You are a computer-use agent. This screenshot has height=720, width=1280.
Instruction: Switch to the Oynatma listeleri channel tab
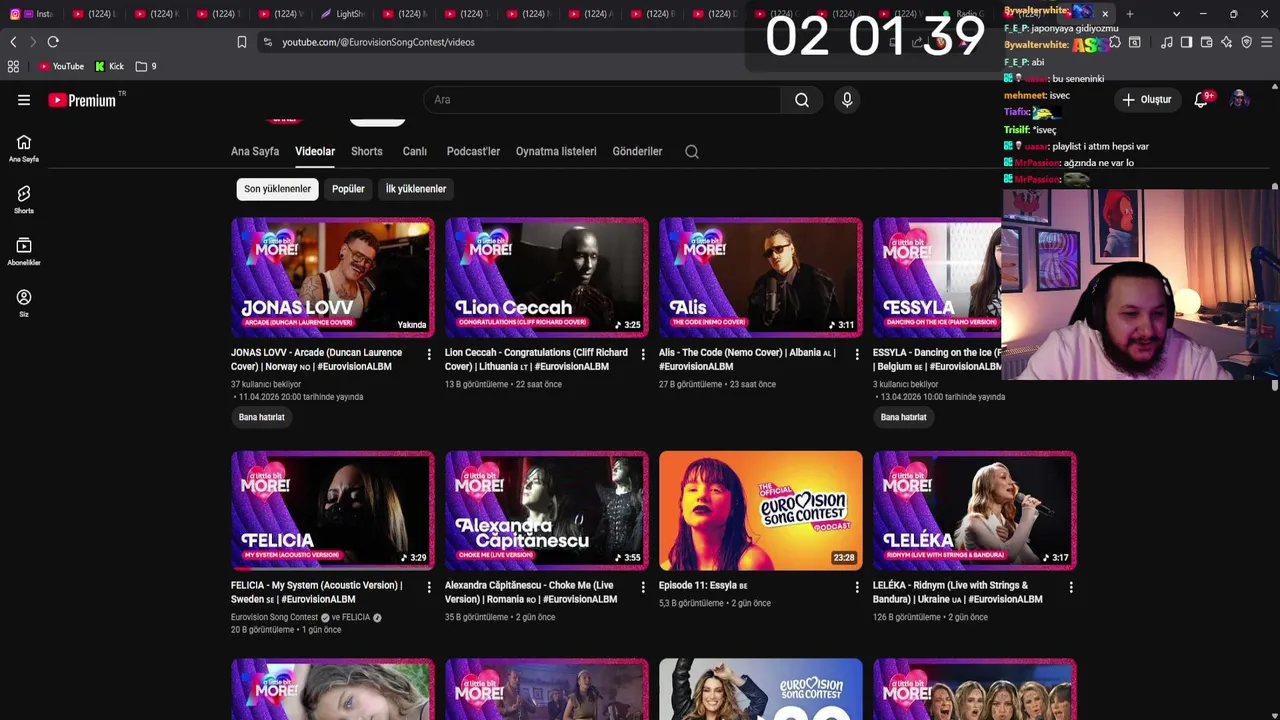[556, 152]
